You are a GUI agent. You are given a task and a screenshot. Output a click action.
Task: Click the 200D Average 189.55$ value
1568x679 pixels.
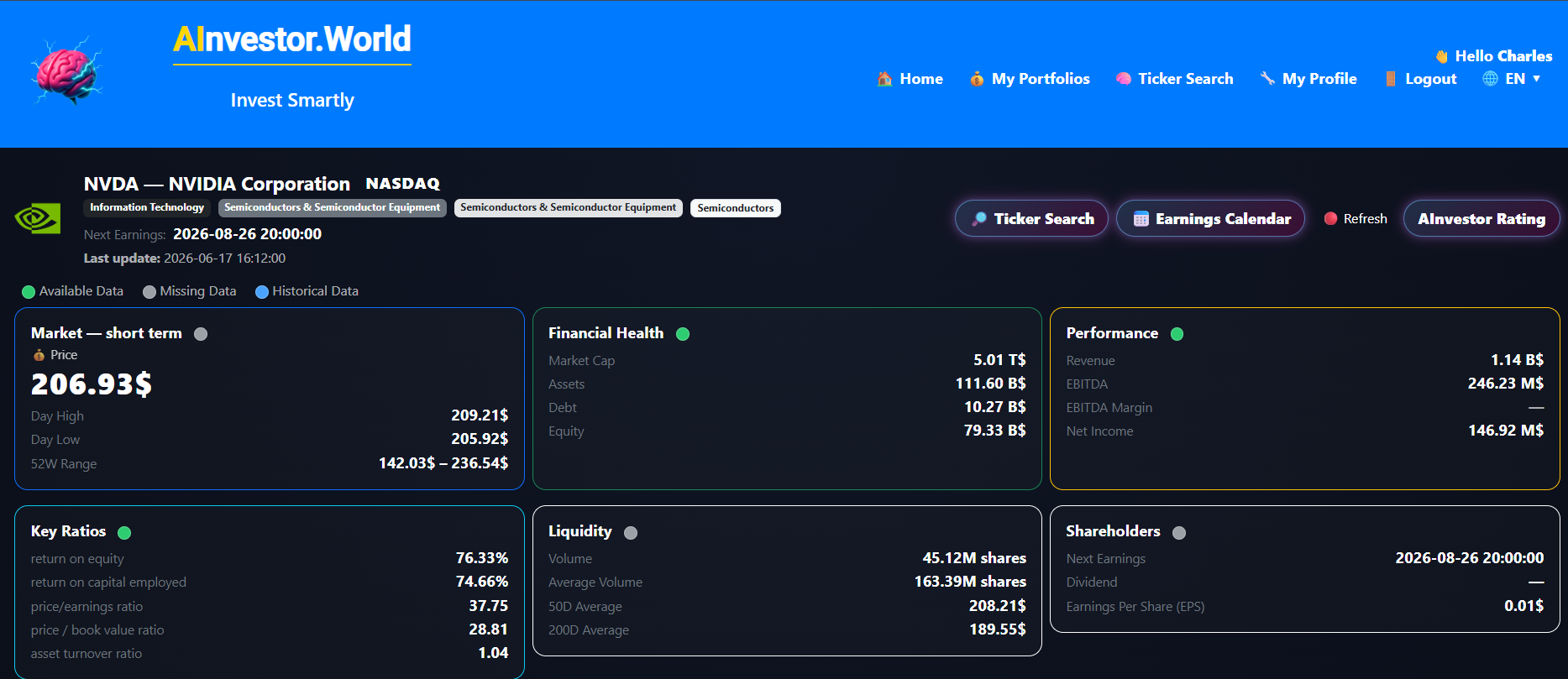coord(998,629)
